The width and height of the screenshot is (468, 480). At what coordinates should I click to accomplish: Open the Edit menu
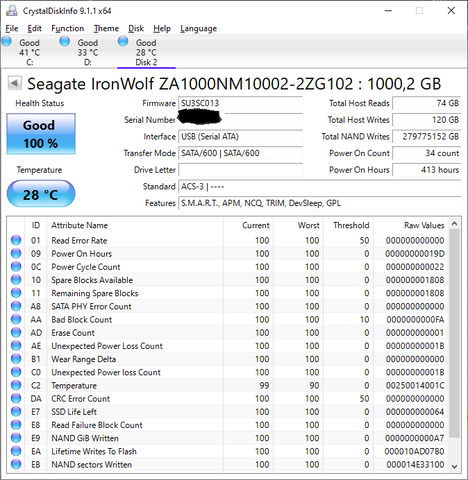34,29
